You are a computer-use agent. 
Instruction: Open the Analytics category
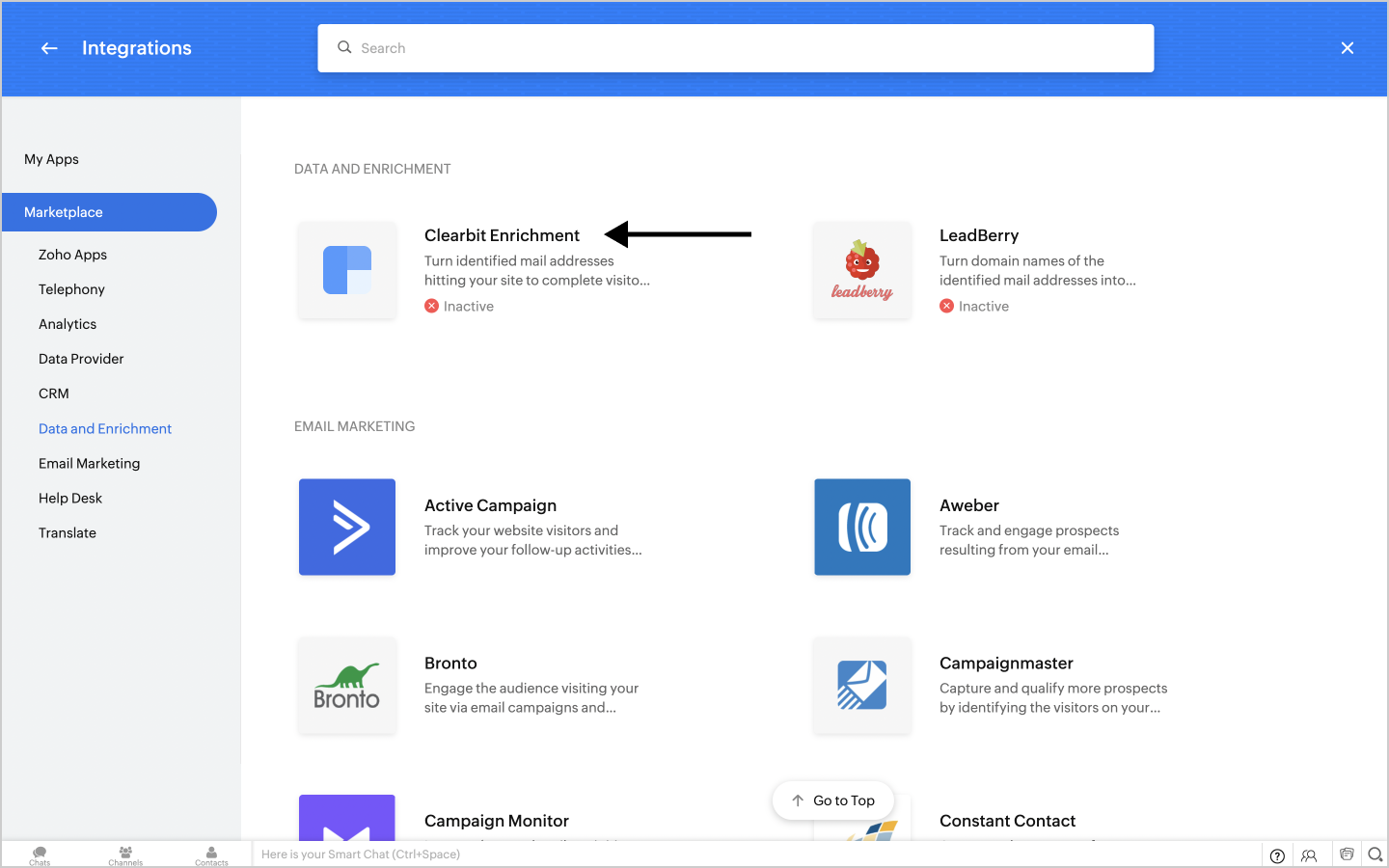pos(68,324)
